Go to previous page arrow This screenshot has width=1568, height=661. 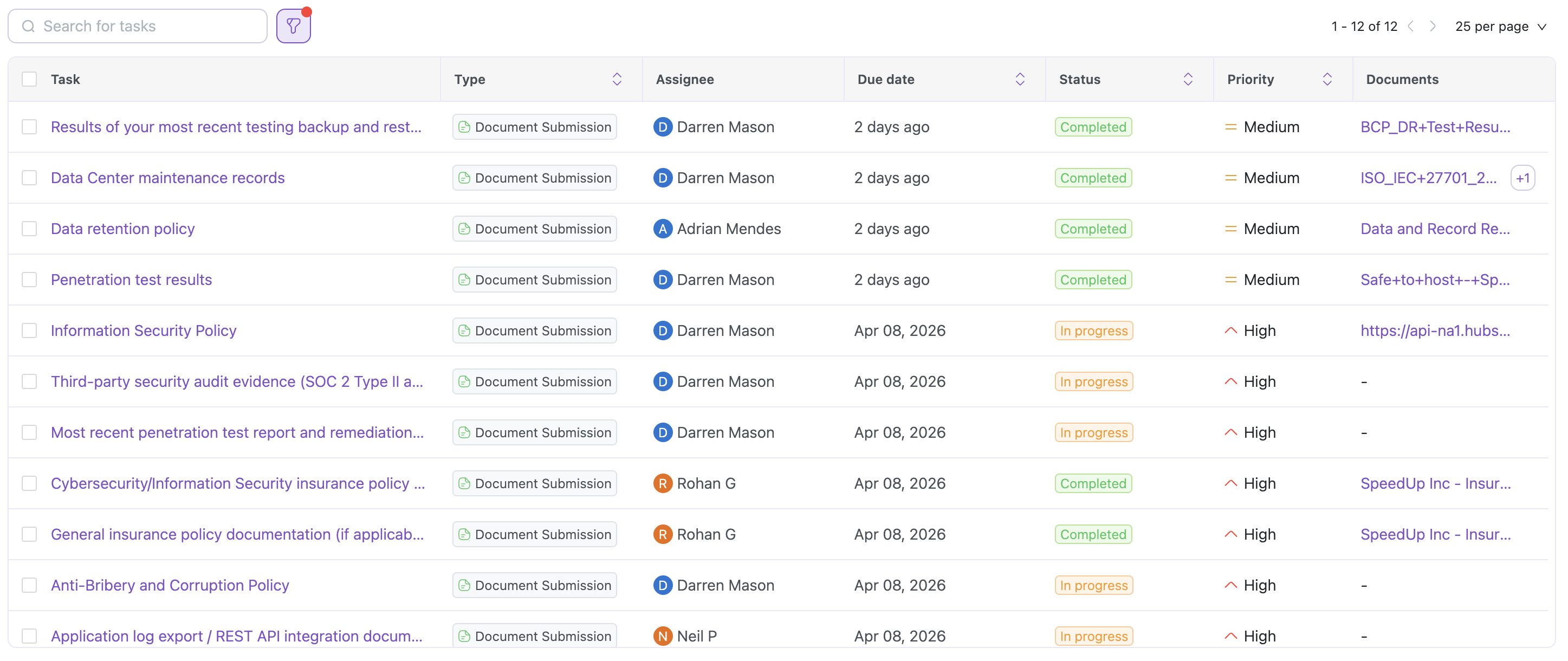pos(1411,26)
